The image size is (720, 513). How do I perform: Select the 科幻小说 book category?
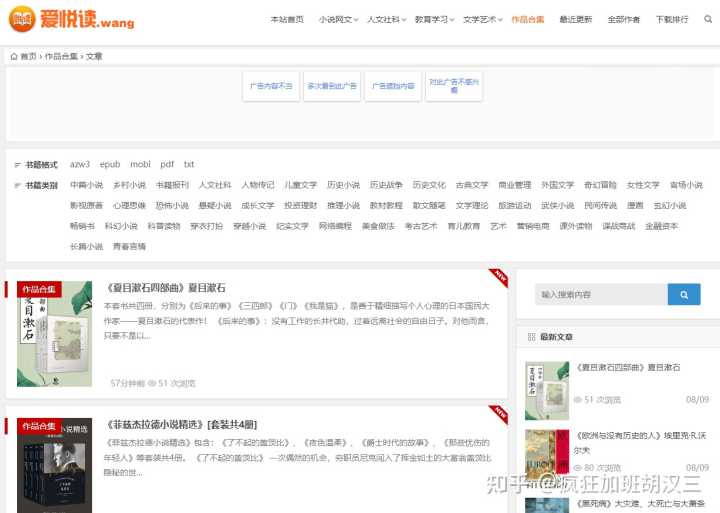(x=121, y=226)
